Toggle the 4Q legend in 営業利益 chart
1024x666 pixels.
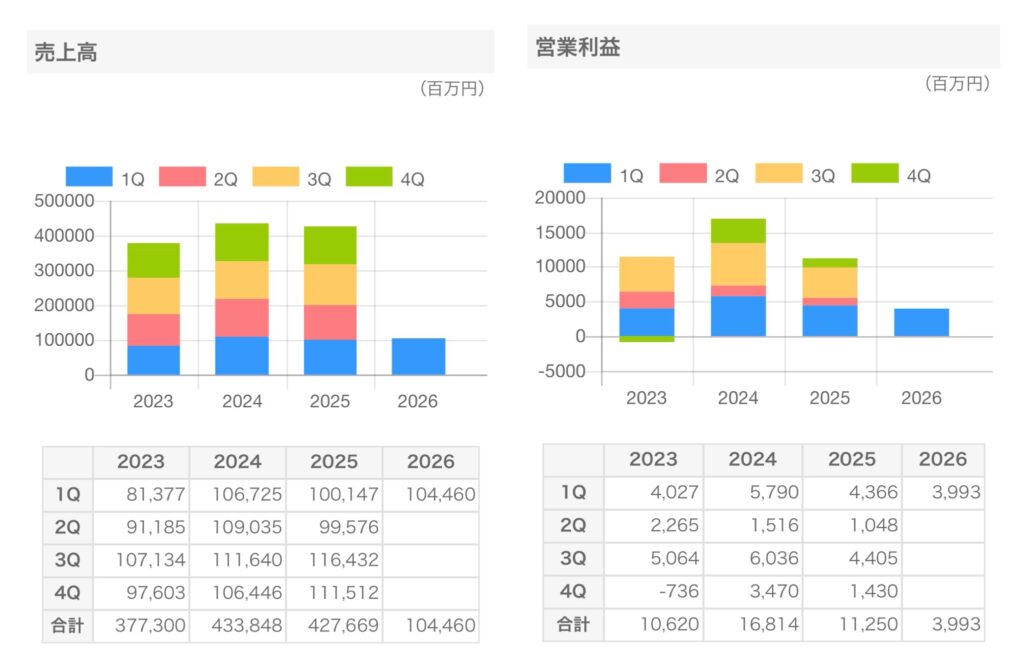coord(874,174)
